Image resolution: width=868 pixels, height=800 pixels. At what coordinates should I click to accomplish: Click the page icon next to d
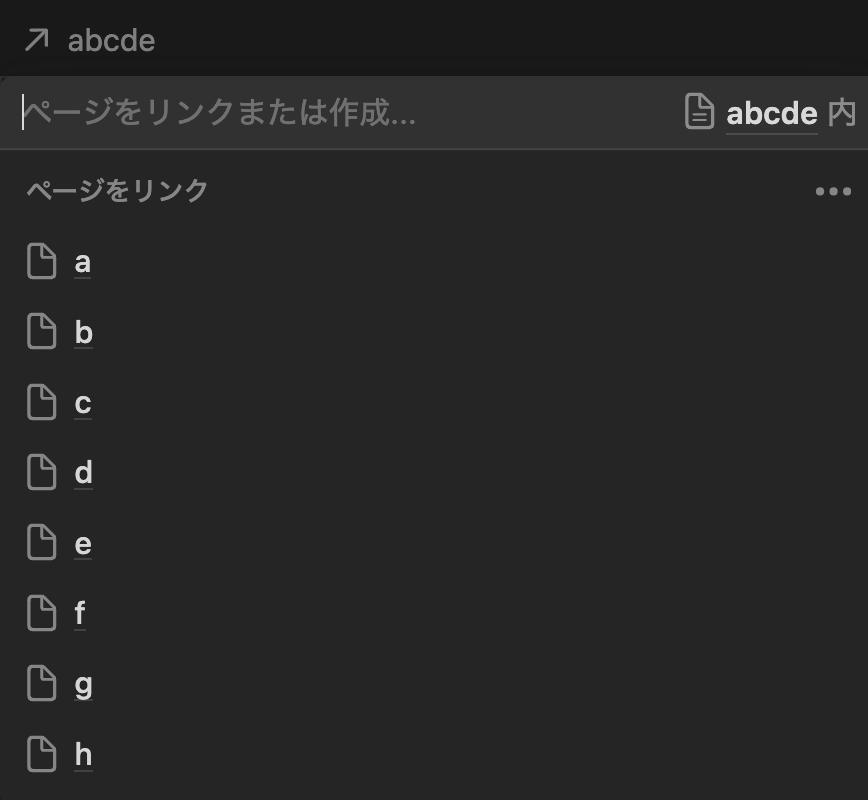[42, 472]
